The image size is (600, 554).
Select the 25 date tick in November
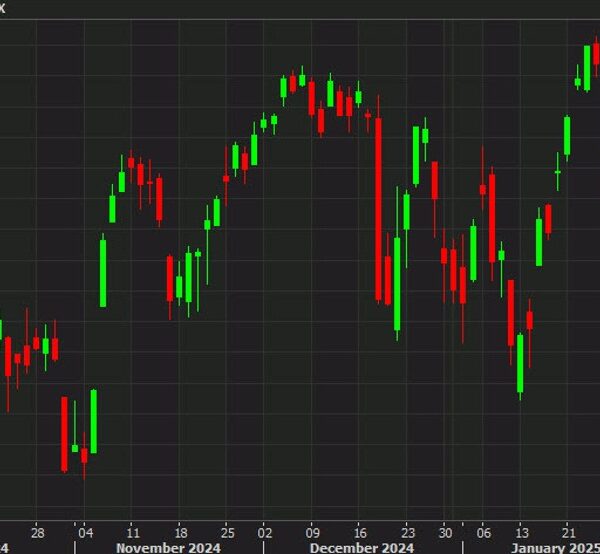pos(227,532)
